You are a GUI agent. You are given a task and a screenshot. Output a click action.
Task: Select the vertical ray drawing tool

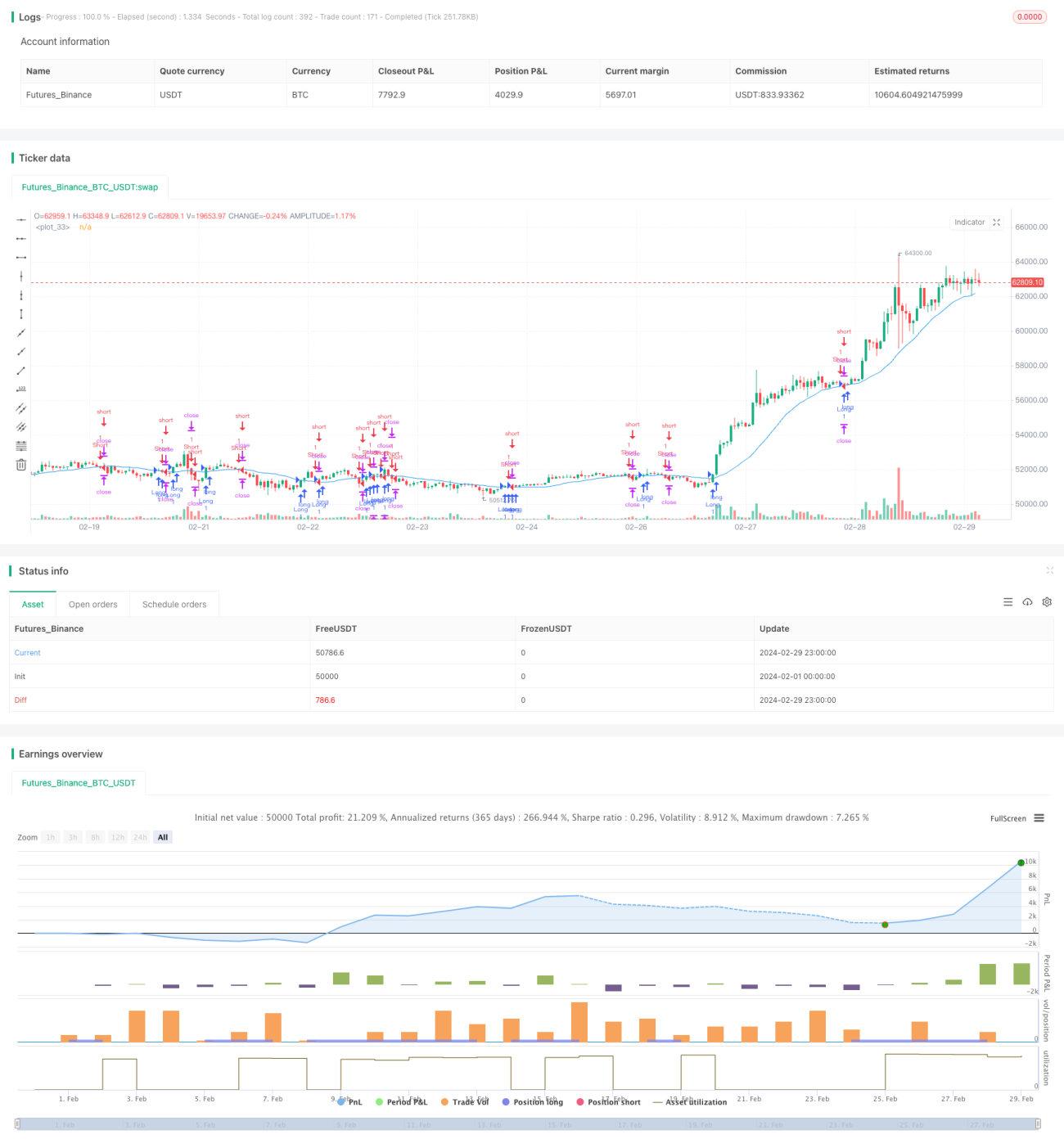(21, 295)
